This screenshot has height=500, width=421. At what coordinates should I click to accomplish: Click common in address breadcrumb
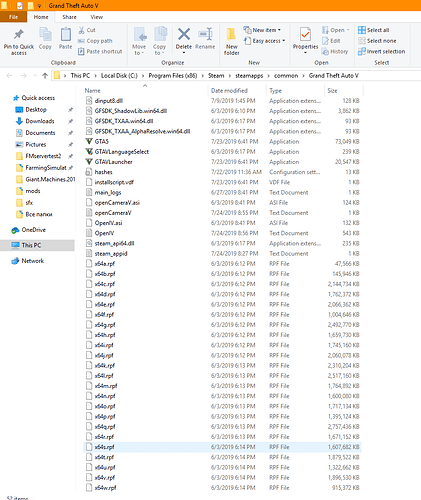pyautogui.click(x=286, y=76)
